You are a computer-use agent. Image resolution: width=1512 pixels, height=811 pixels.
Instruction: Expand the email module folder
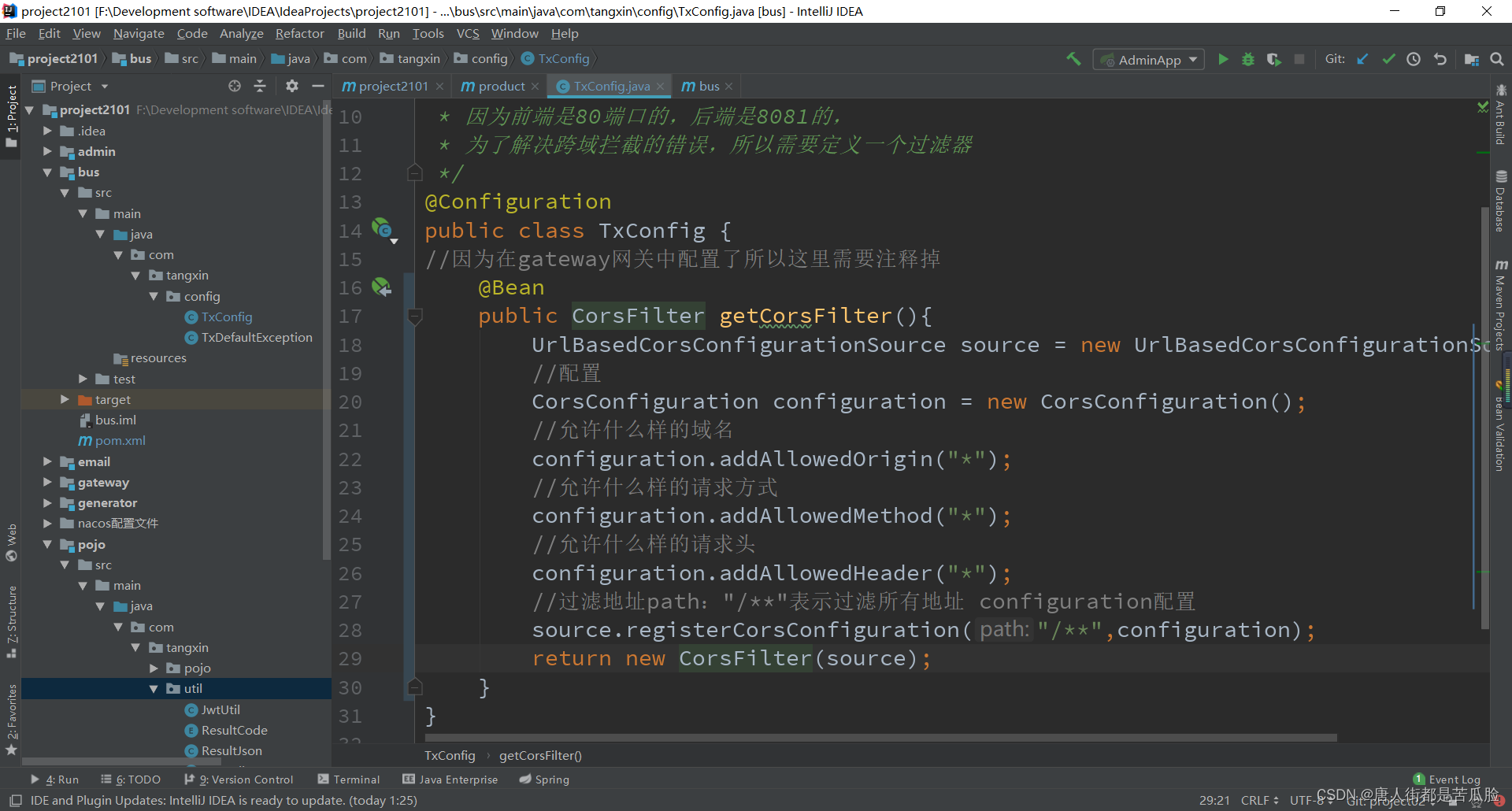[x=47, y=461]
